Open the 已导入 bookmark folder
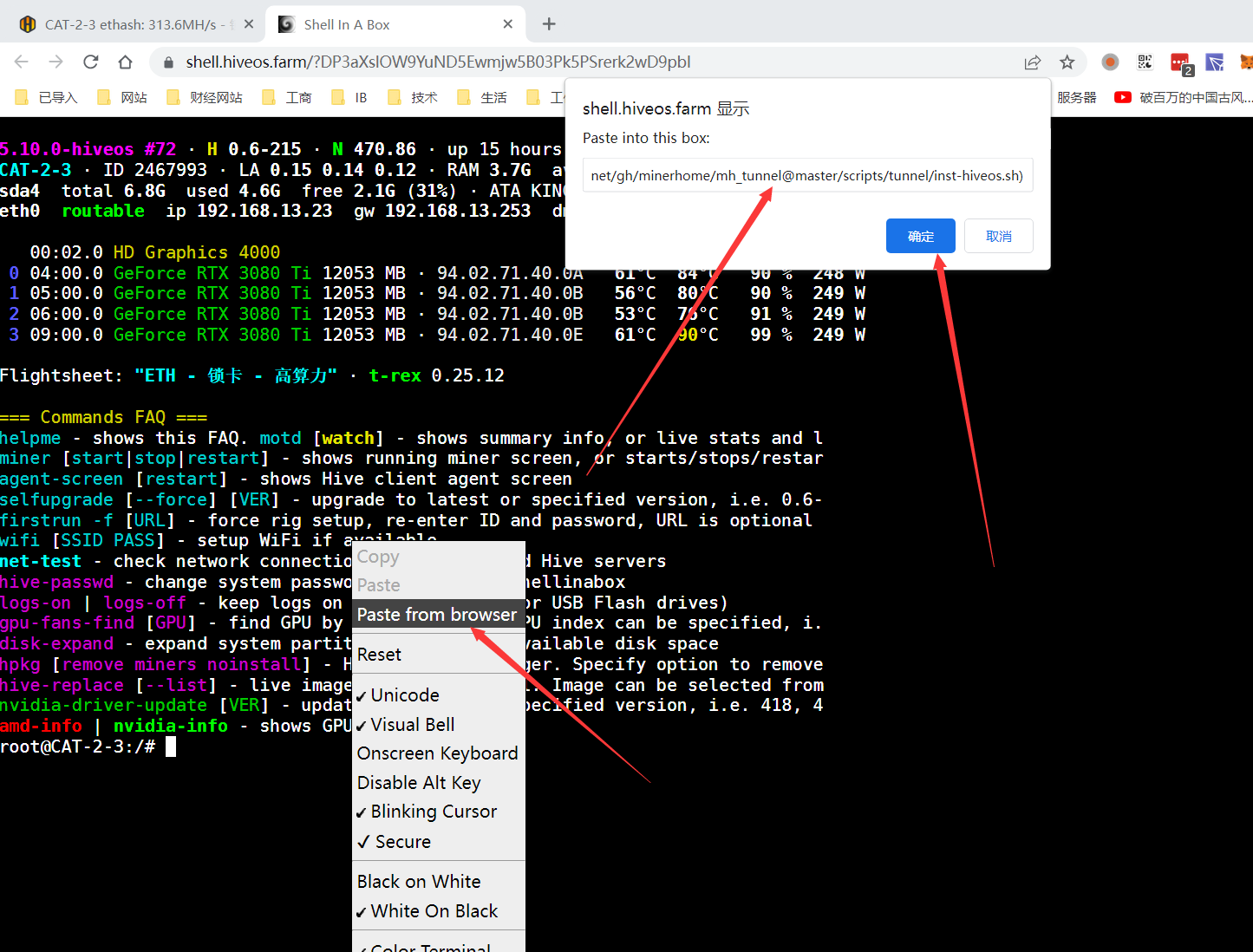Screen dimensions: 1253x952 point(47,97)
